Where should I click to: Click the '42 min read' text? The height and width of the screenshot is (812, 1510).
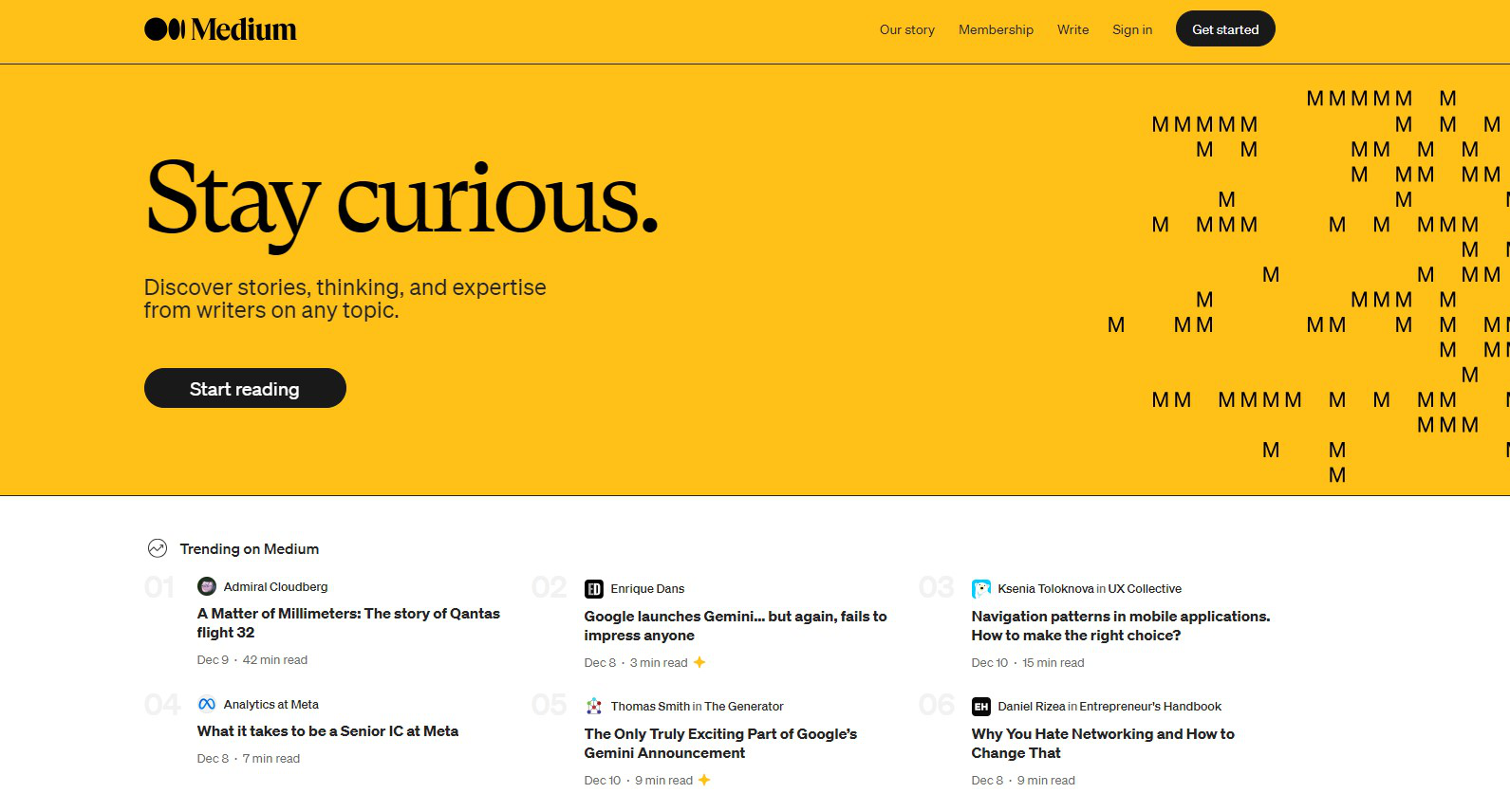click(x=275, y=660)
